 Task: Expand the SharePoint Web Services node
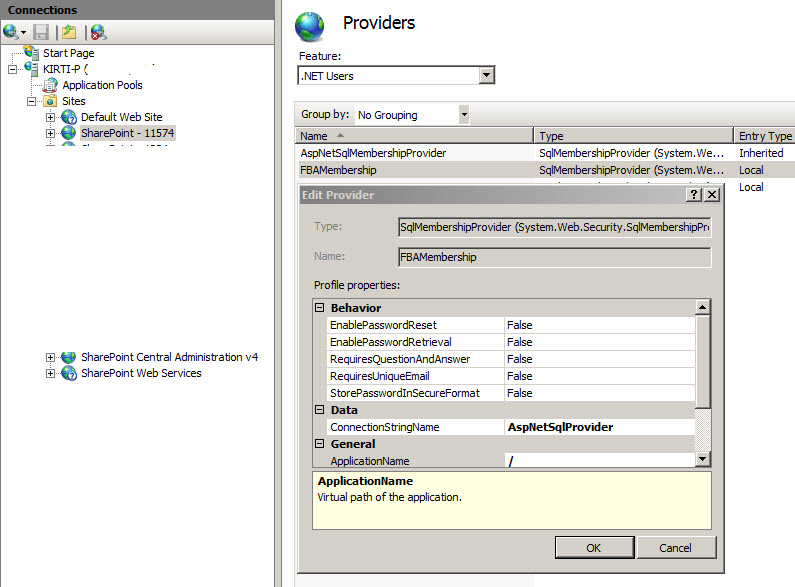tap(50, 373)
